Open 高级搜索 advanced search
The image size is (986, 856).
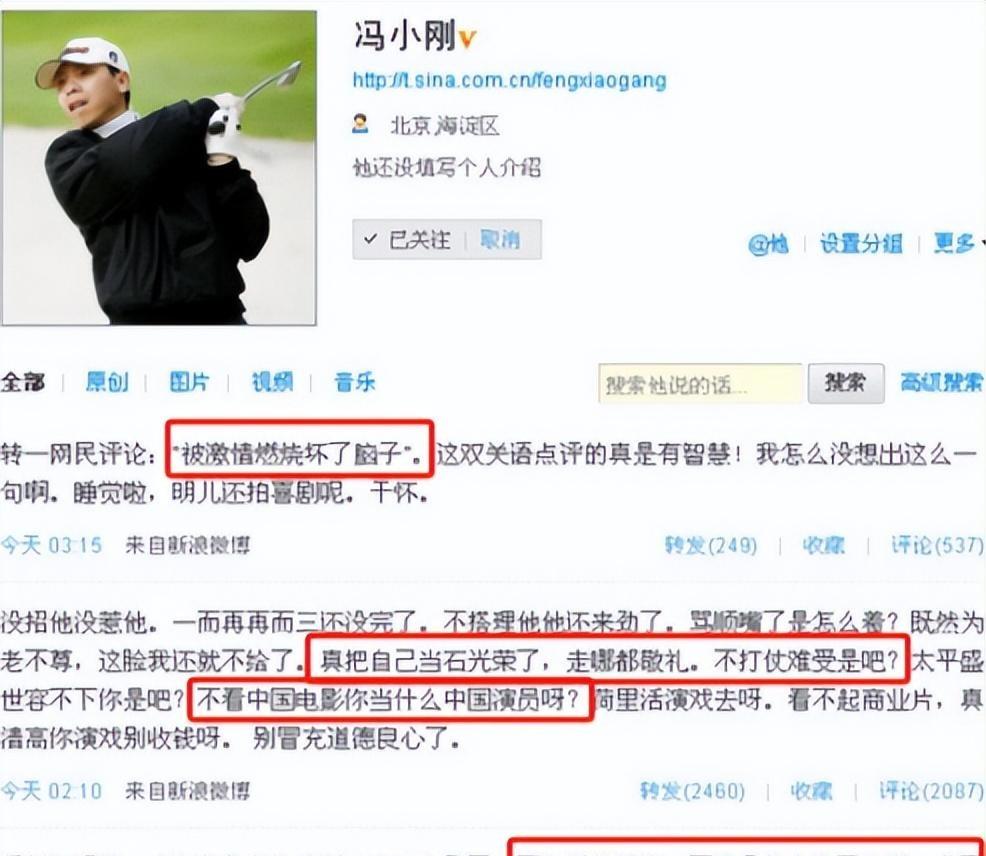(x=941, y=382)
